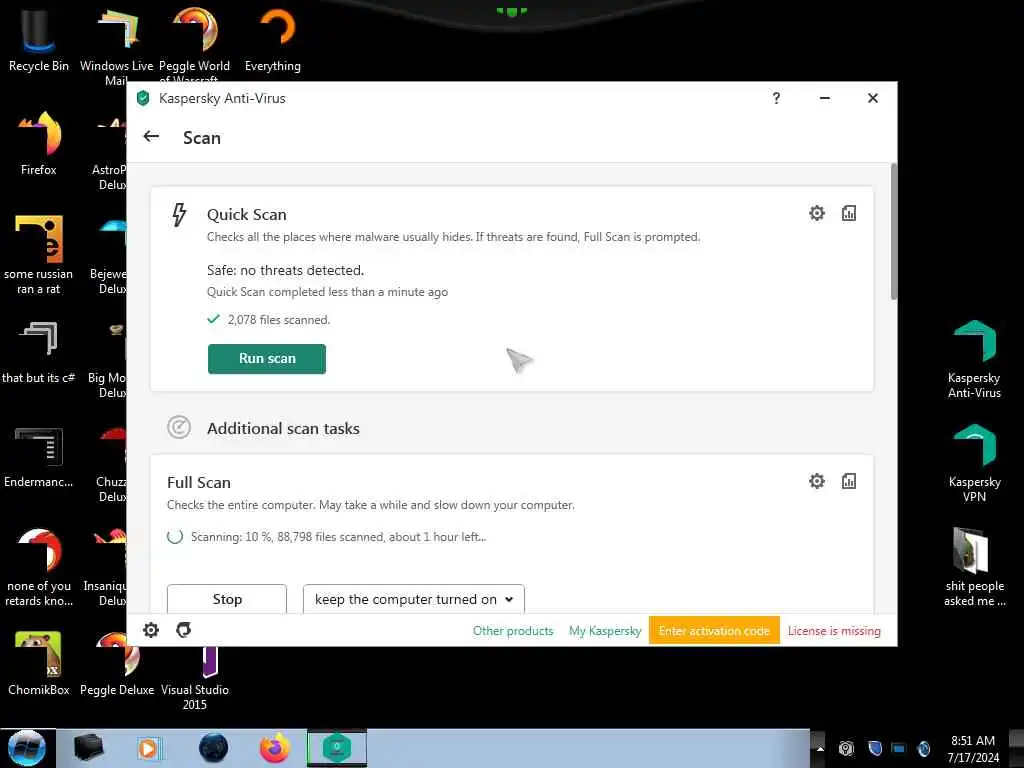
Task: Open Full Scan settings gear
Action: (x=816, y=481)
